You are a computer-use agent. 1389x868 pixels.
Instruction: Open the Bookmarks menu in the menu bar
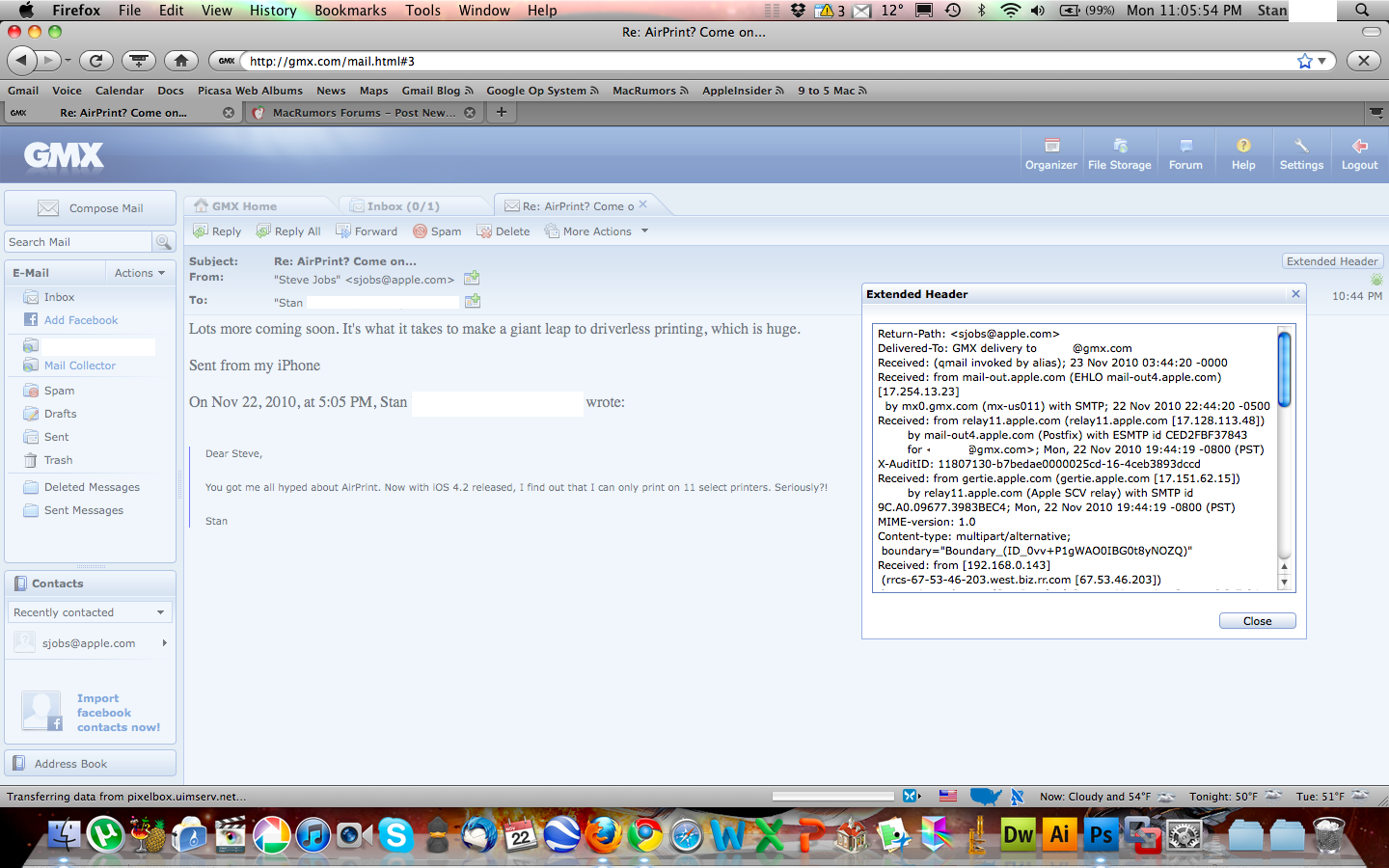350,11
